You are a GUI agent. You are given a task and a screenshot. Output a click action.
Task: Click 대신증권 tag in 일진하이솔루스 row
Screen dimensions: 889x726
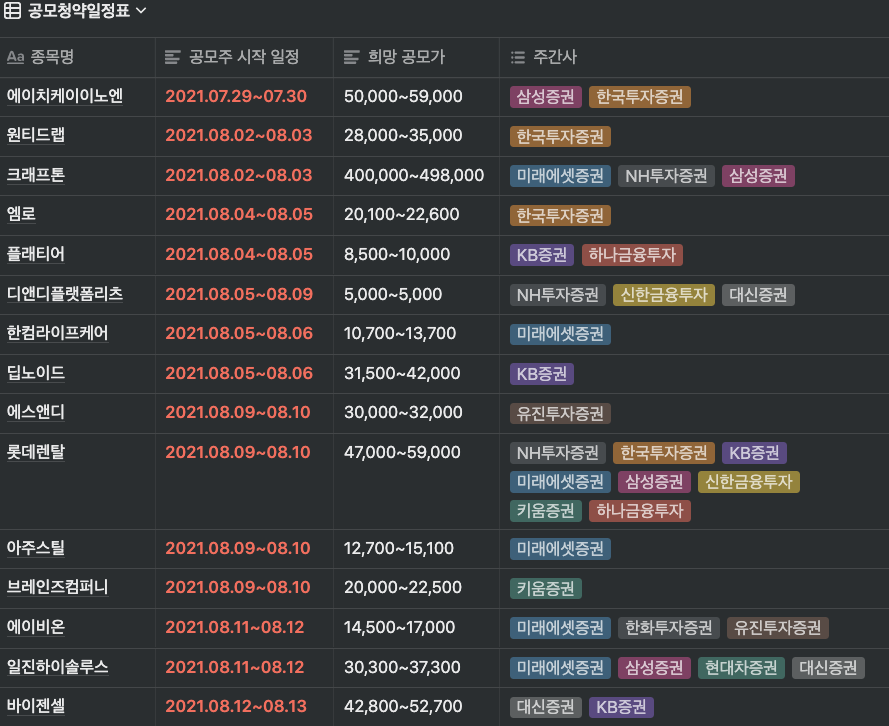click(828, 668)
